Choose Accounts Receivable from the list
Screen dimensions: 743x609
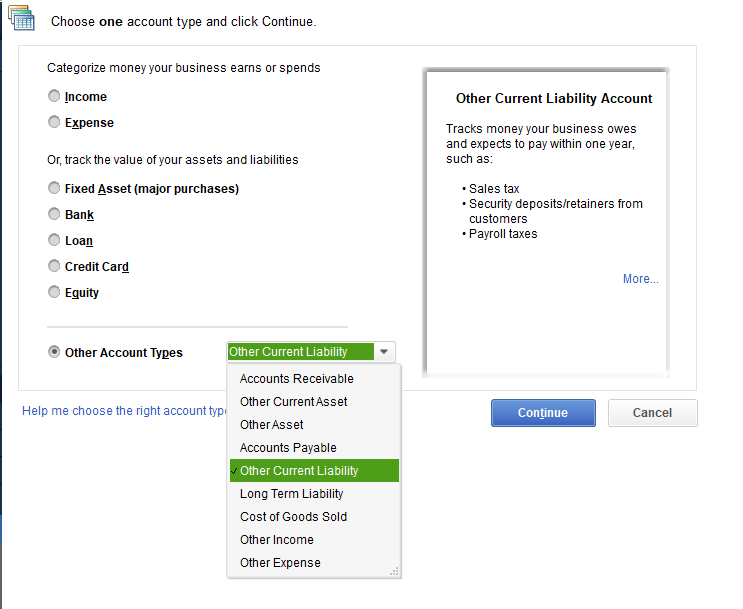tap(296, 379)
